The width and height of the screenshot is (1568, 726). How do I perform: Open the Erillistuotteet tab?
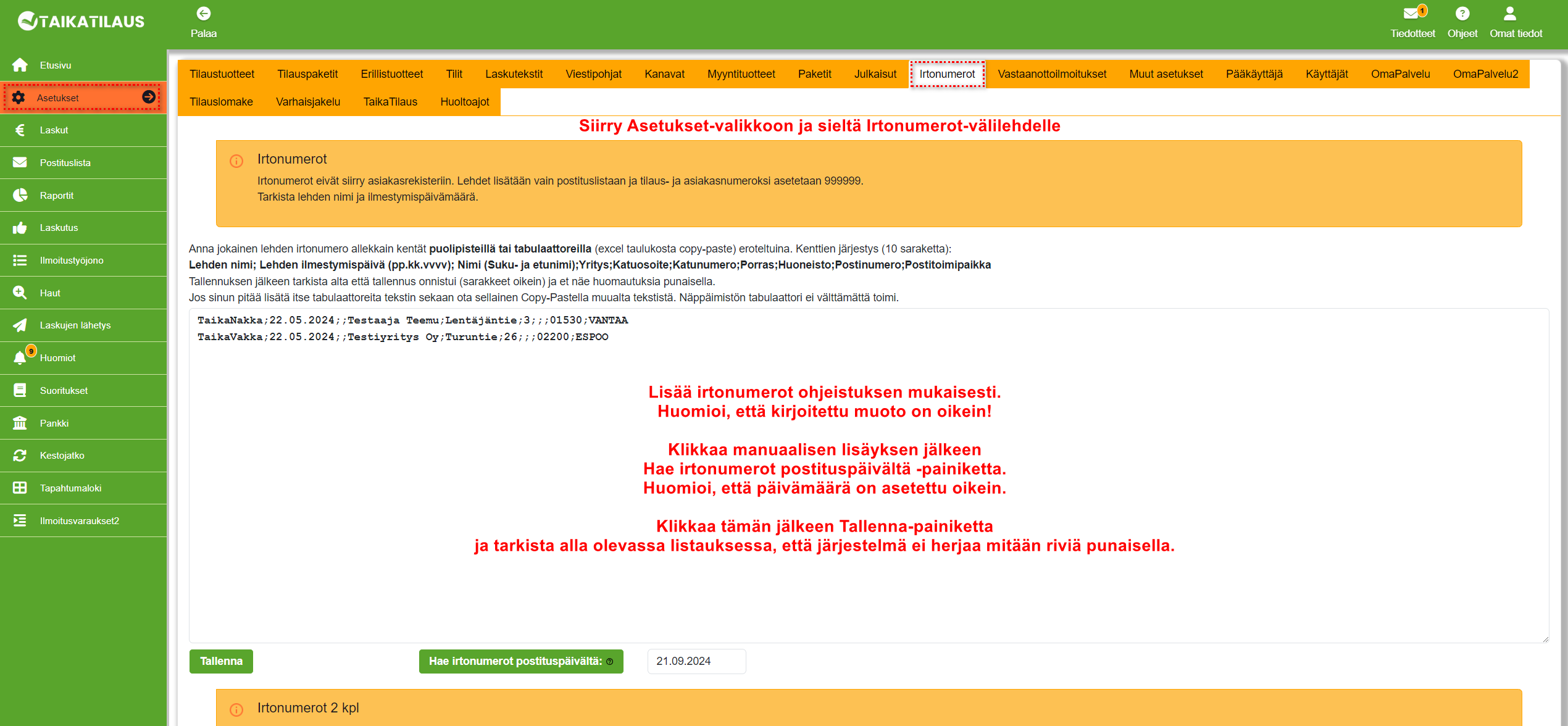pos(392,74)
